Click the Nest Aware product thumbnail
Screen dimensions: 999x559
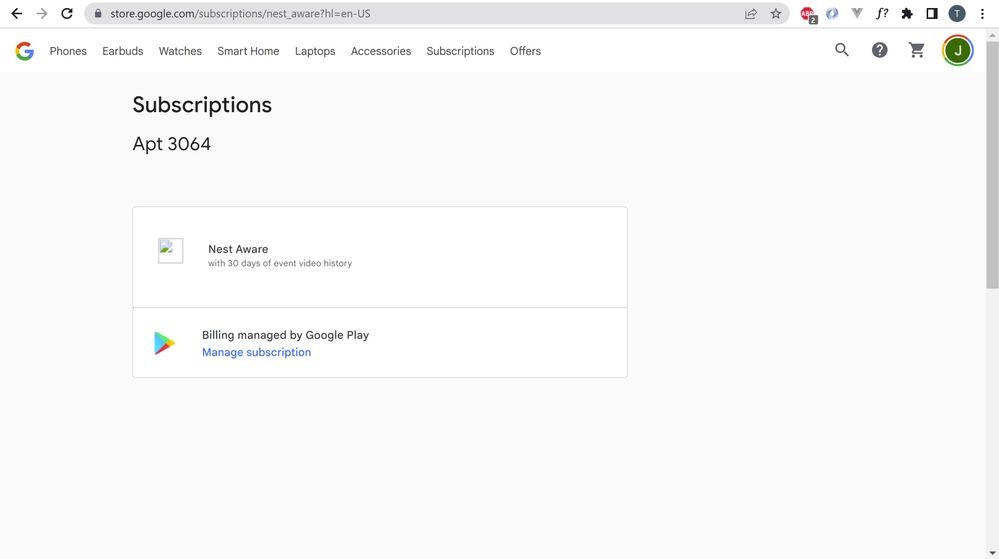[171, 251]
